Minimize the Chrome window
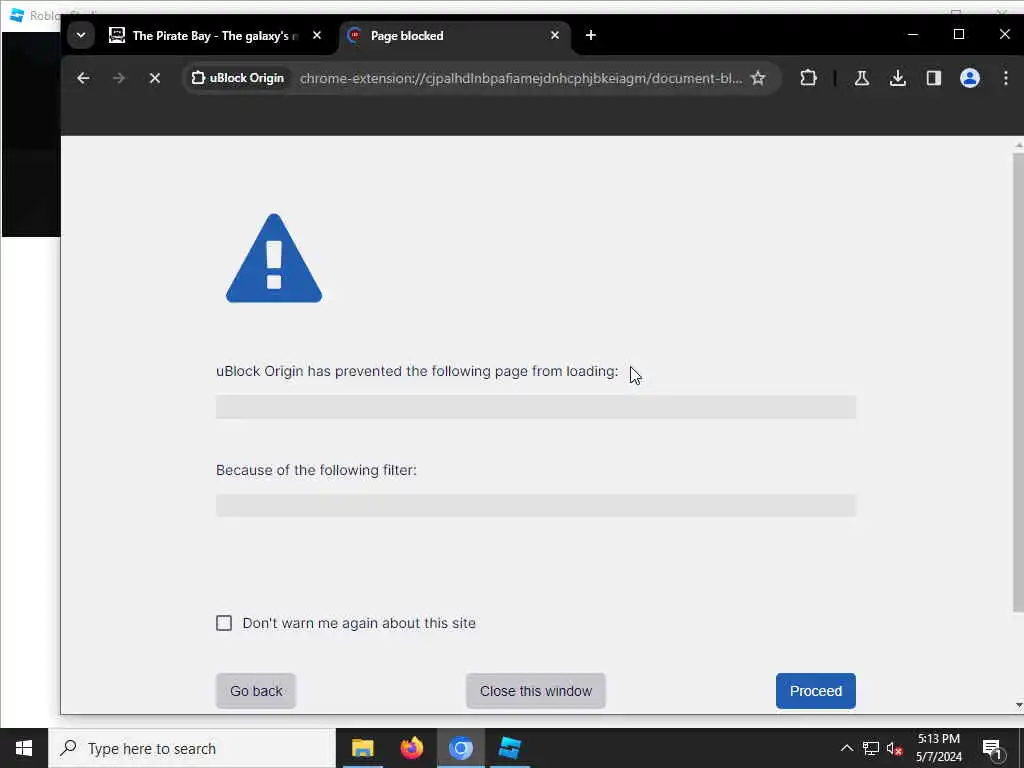Image resolution: width=1024 pixels, height=768 pixels. [913, 35]
